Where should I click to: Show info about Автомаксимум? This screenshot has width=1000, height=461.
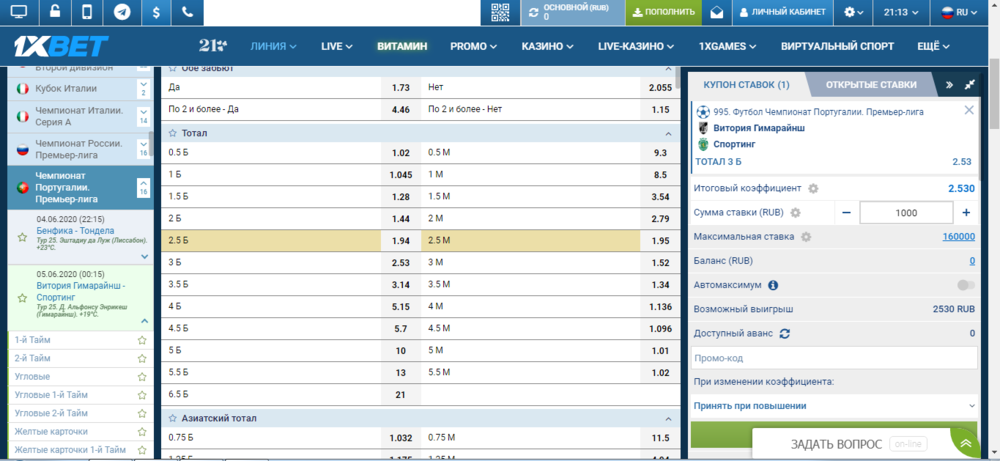(x=772, y=285)
